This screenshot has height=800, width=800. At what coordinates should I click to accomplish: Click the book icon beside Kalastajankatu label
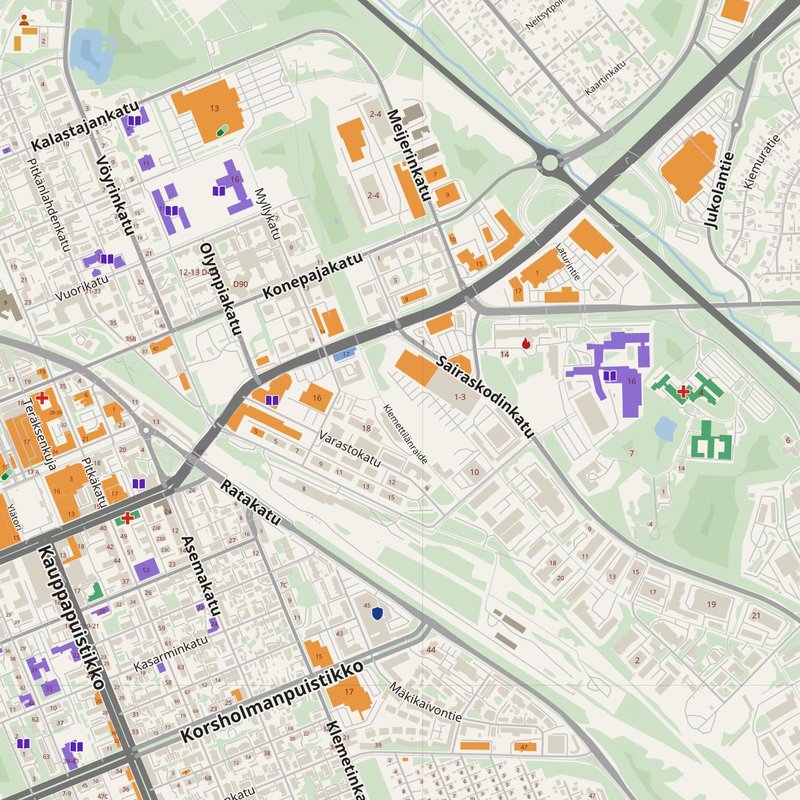click(x=134, y=120)
